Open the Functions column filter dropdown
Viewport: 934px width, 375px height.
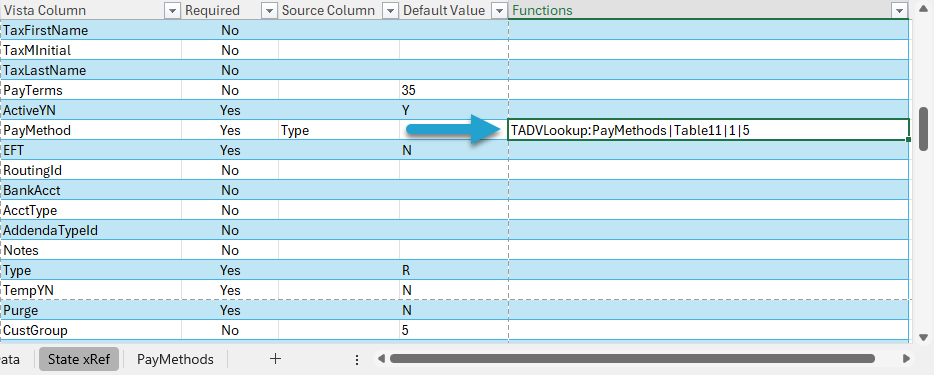point(899,10)
